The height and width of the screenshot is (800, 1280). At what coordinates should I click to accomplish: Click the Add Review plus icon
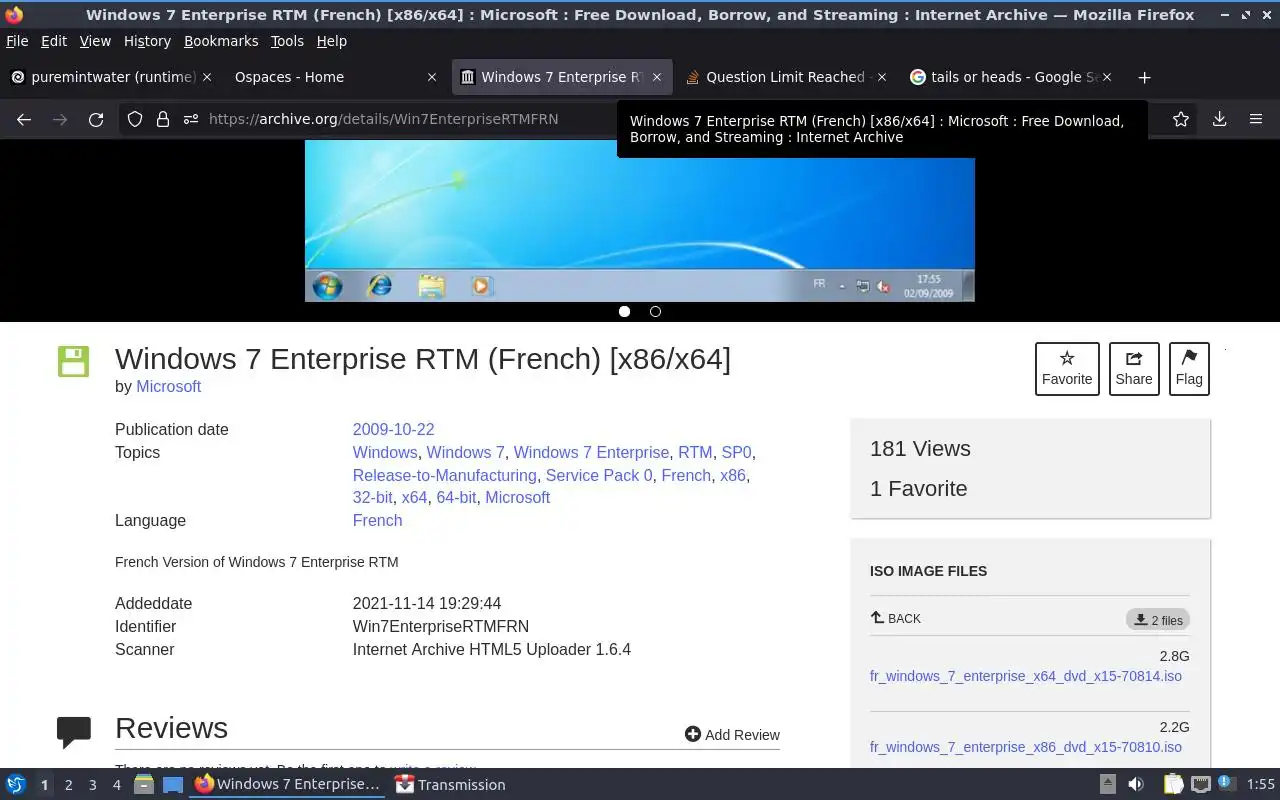[x=692, y=734]
